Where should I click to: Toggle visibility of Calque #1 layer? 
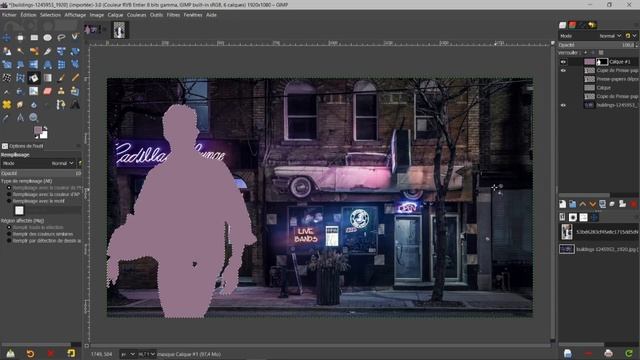(x=563, y=62)
